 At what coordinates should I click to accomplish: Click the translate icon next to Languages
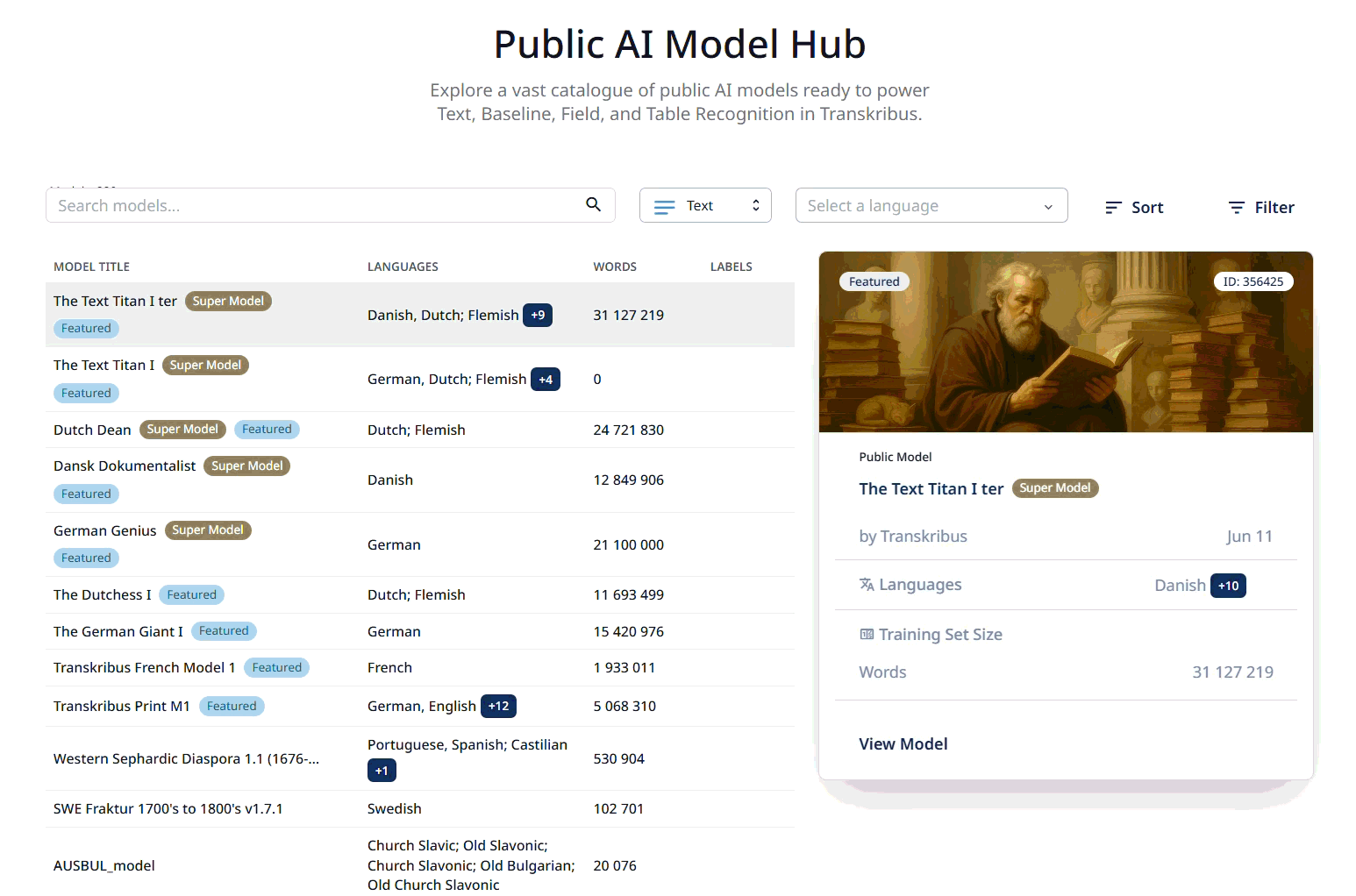click(867, 584)
